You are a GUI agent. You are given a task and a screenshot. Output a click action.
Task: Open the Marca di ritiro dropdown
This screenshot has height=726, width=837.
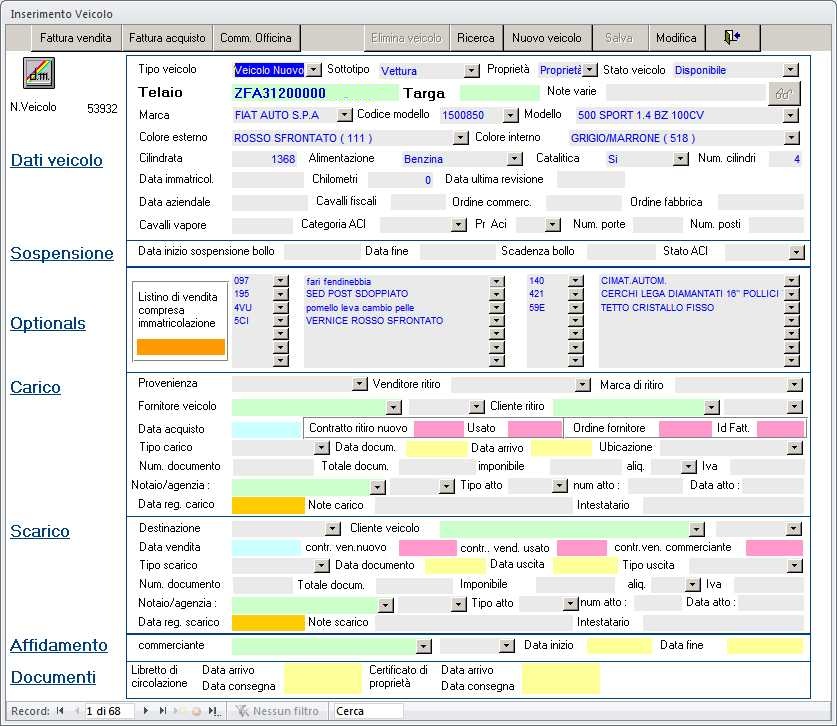click(795, 384)
